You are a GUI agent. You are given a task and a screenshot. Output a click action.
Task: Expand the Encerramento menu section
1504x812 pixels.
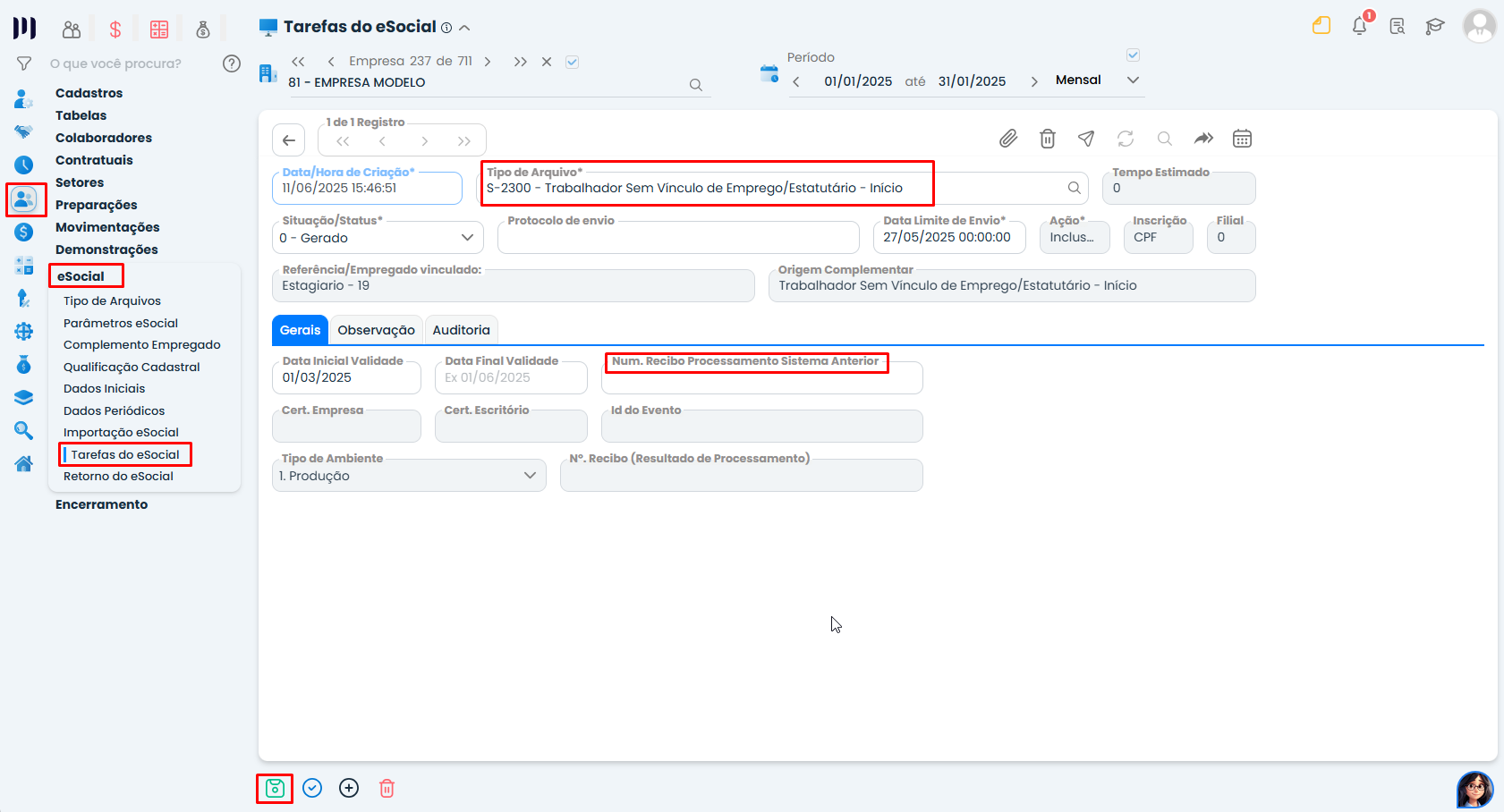(x=102, y=504)
